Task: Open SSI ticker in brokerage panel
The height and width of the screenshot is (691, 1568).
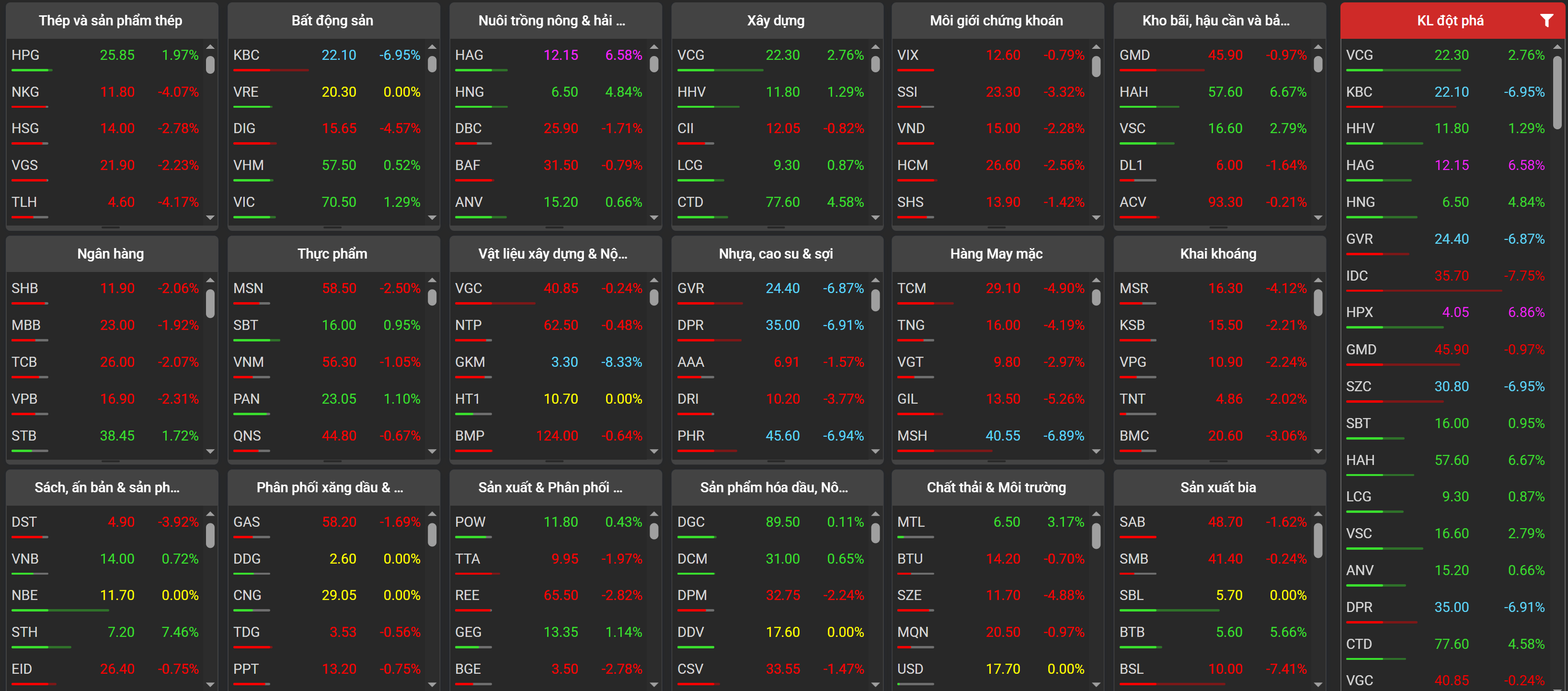Action: 907,92
